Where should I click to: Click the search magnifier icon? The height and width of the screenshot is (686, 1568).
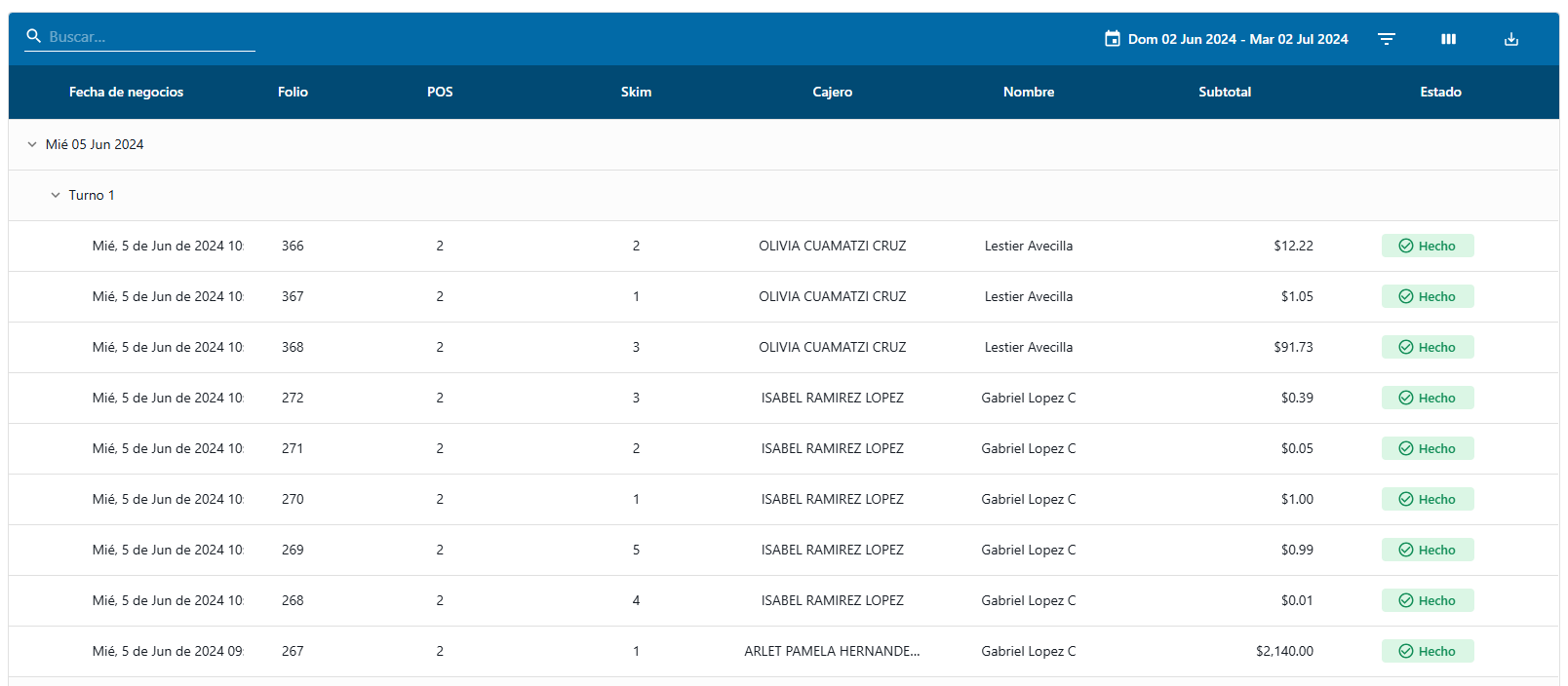point(34,36)
